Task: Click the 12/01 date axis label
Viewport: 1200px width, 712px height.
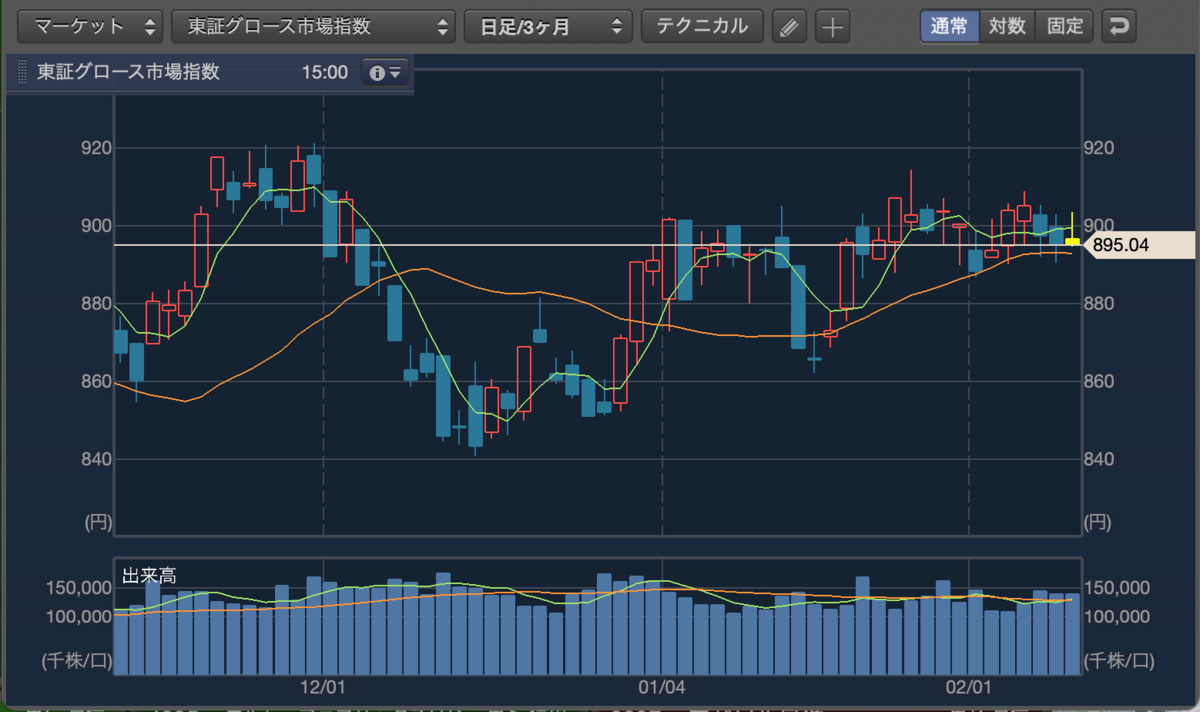Action: pos(323,688)
